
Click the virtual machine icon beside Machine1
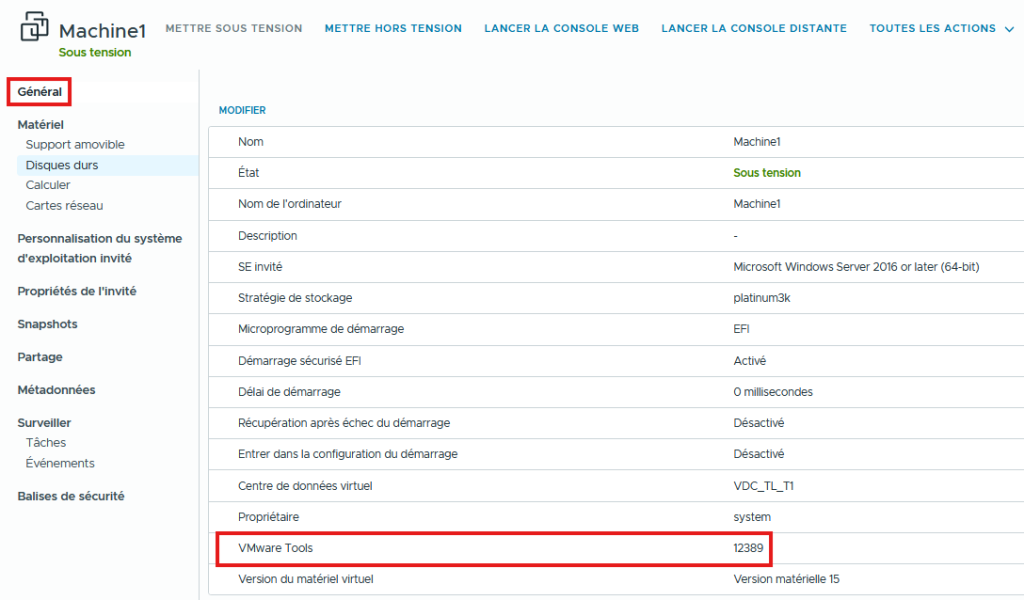[x=34, y=30]
